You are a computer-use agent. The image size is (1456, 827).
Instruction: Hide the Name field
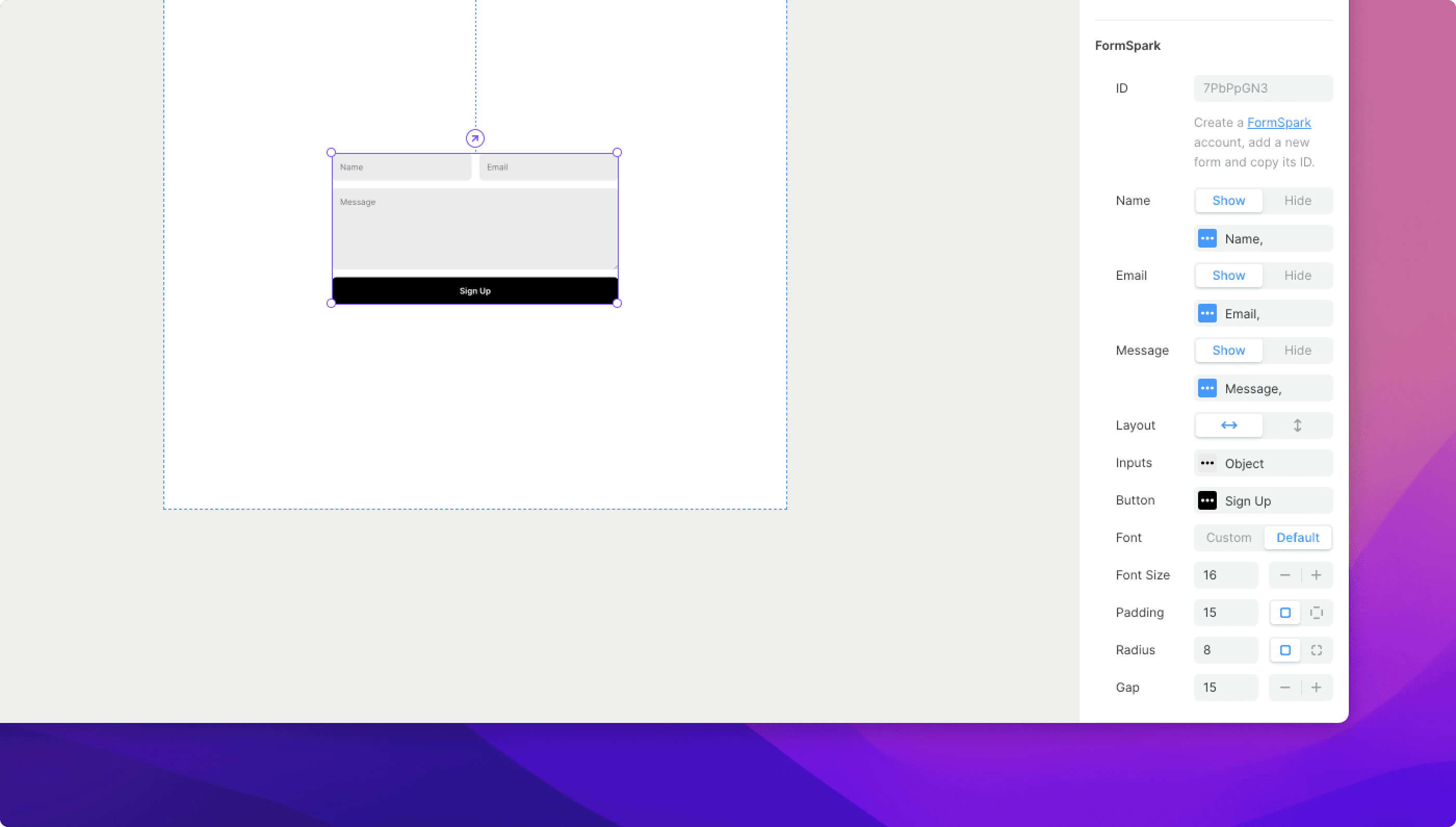pyautogui.click(x=1298, y=200)
